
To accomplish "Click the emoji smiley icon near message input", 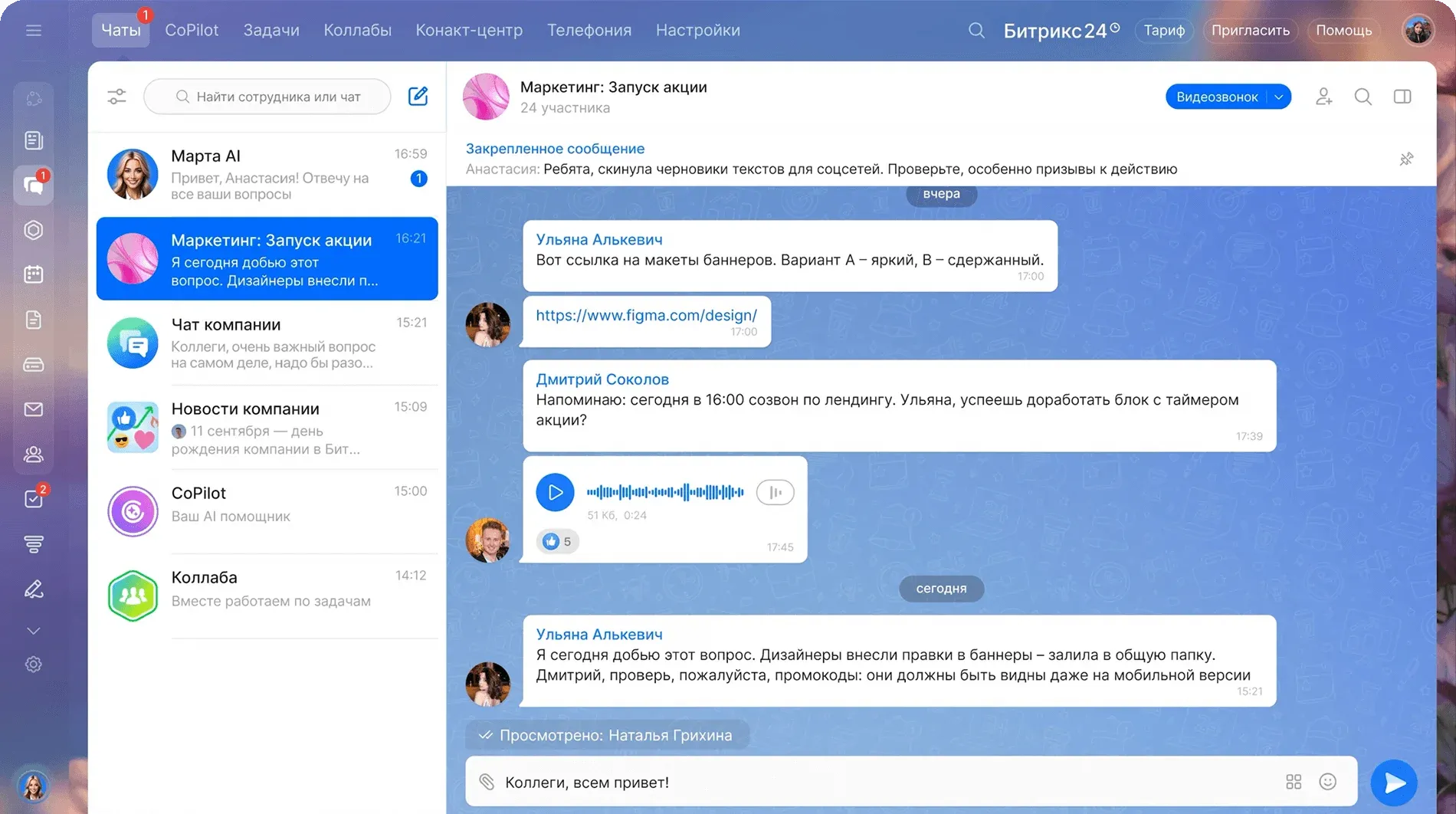I will pos(1327,782).
